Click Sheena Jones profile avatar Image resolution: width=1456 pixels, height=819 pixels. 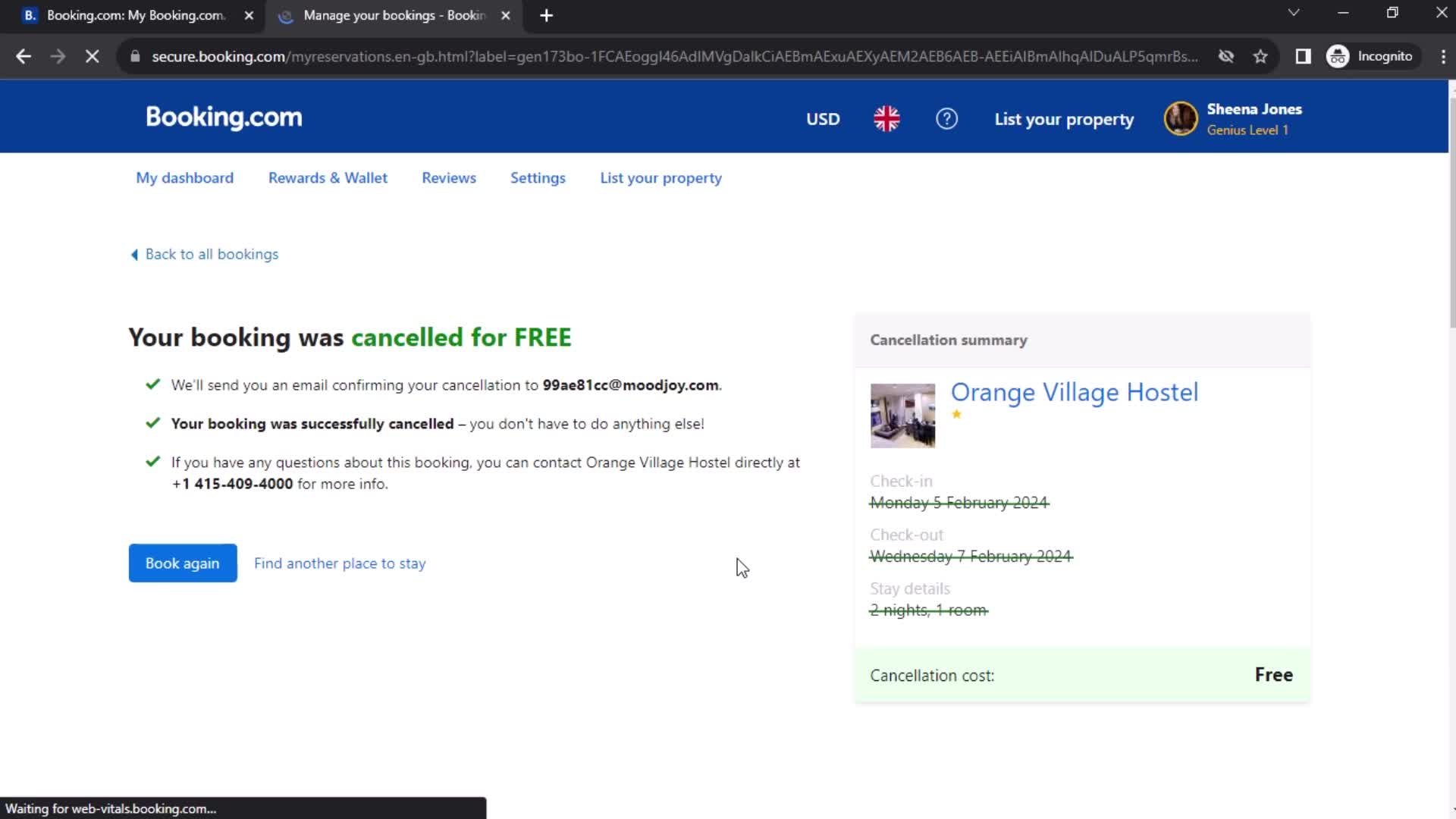[x=1181, y=118]
